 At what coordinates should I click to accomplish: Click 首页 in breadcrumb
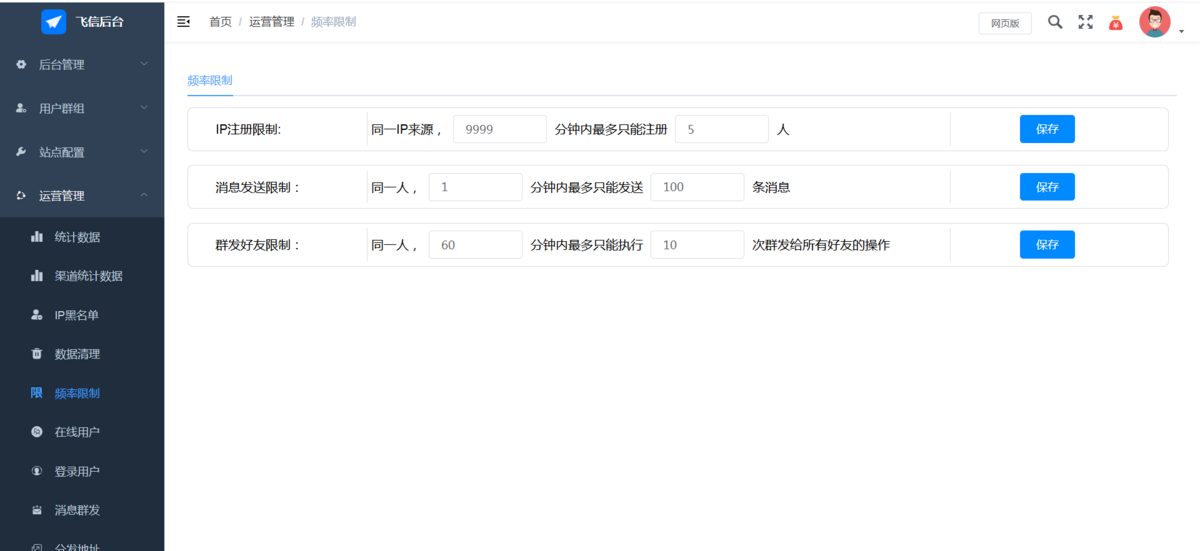pos(220,22)
